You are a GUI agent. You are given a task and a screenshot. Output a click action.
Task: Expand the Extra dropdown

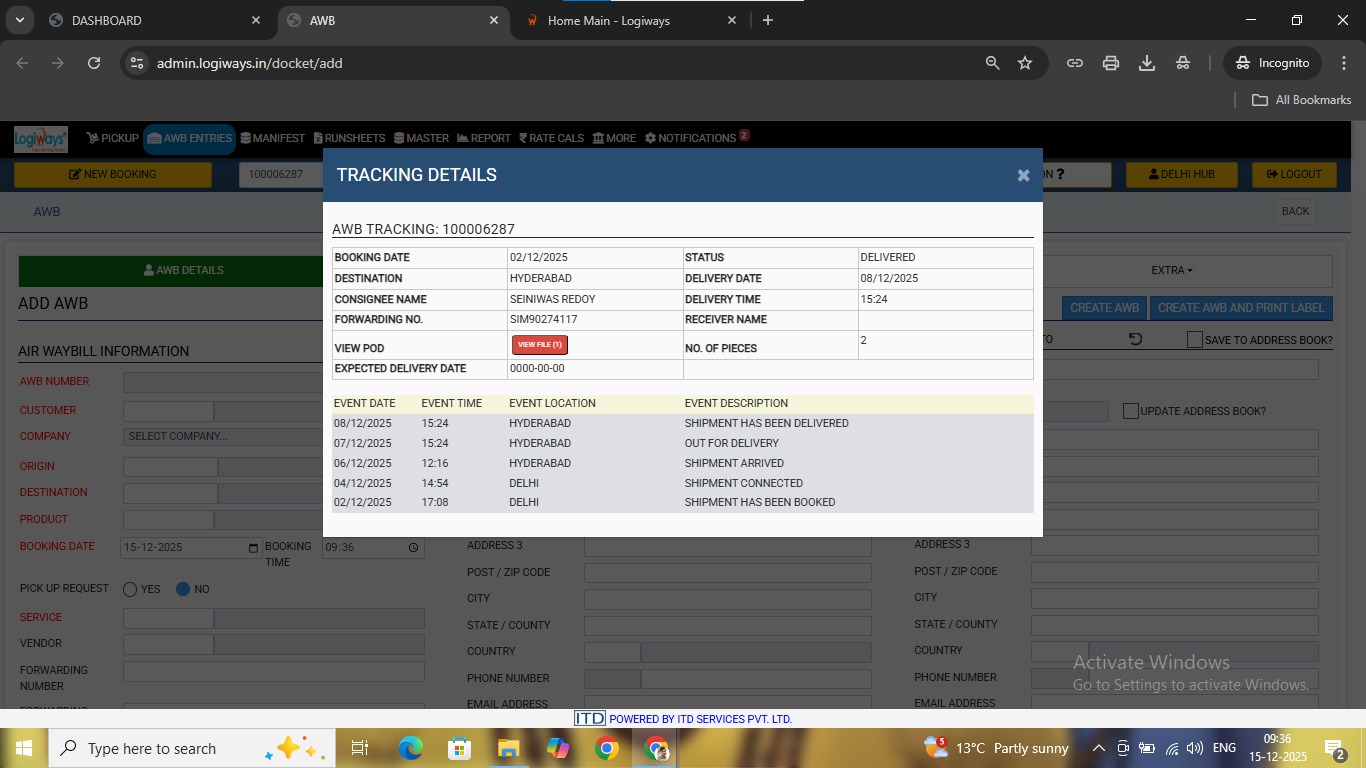1171,270
